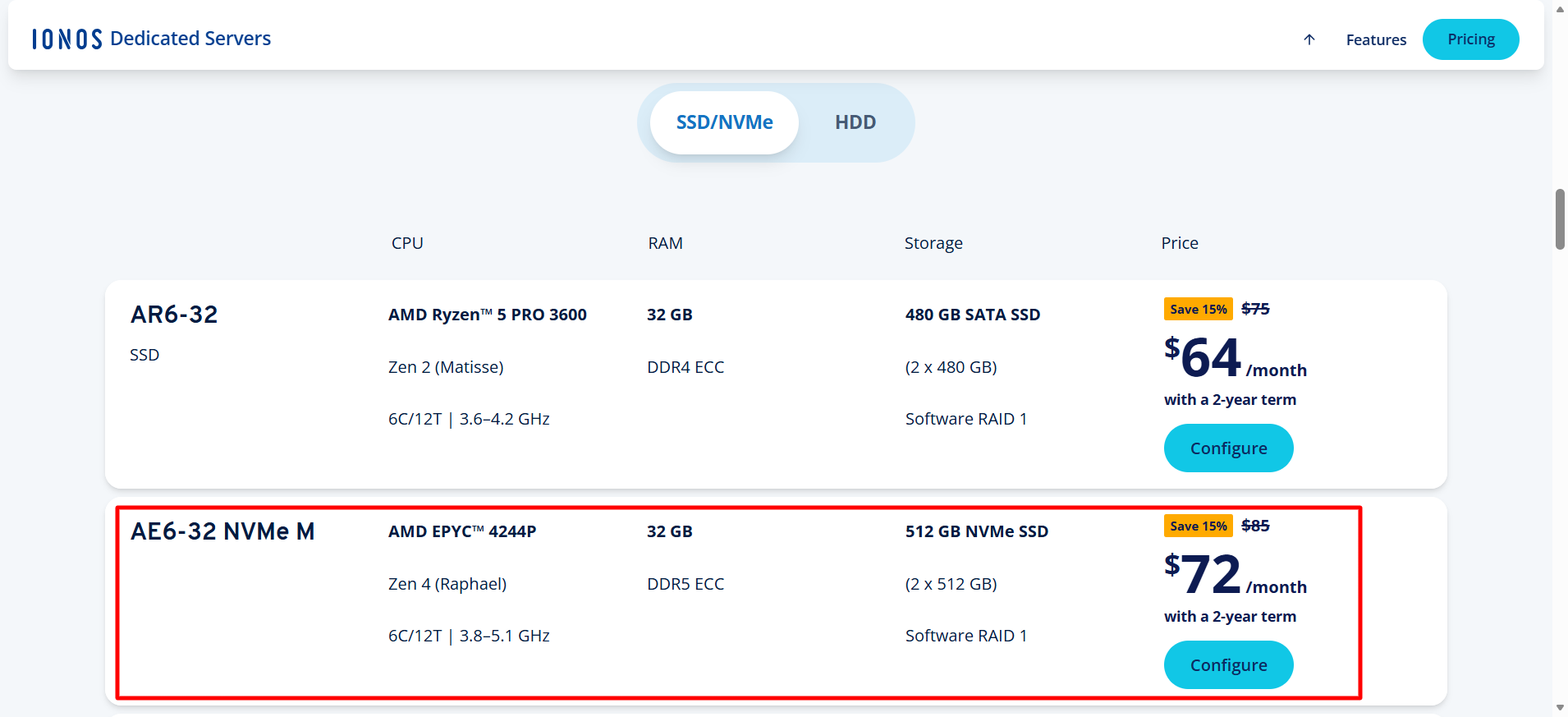
Task: Click 6C/12T 3.6–4.2 GHz spec
Action: (469, 419)
